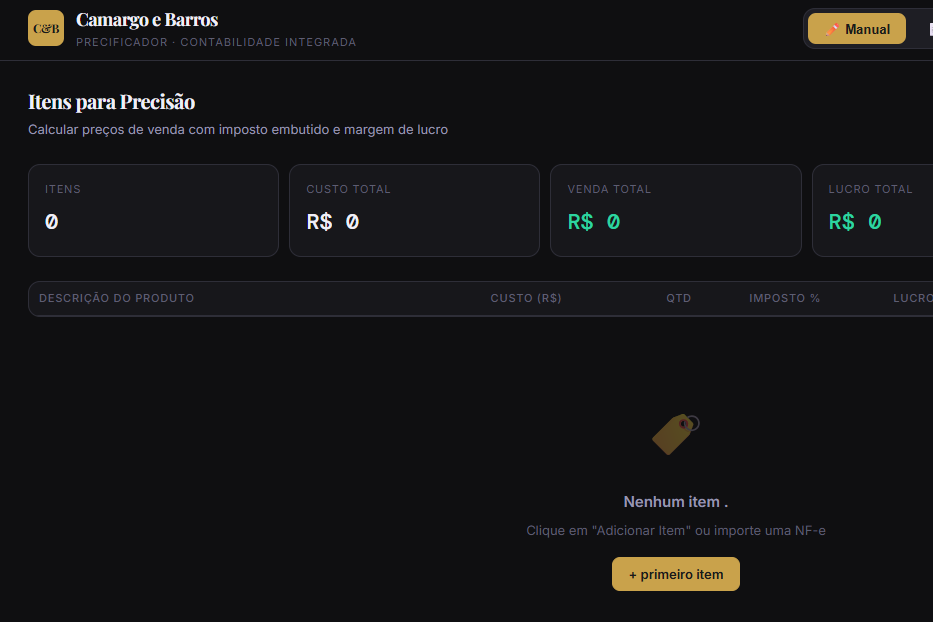Click the Precificador Contabilidade Integrada subtitle
This screenshot has width=933, height=622.
pos(216,42)
